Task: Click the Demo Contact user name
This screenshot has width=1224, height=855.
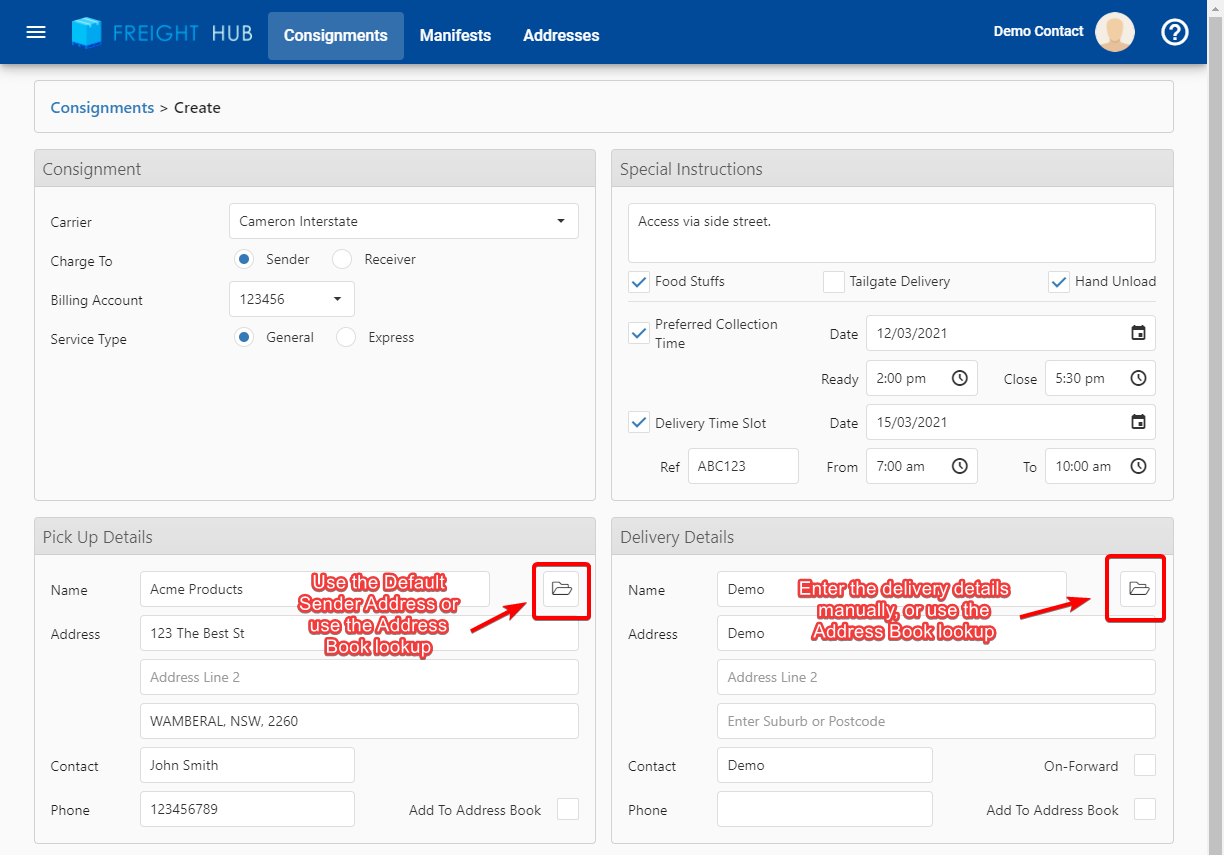Action: 1038,31
